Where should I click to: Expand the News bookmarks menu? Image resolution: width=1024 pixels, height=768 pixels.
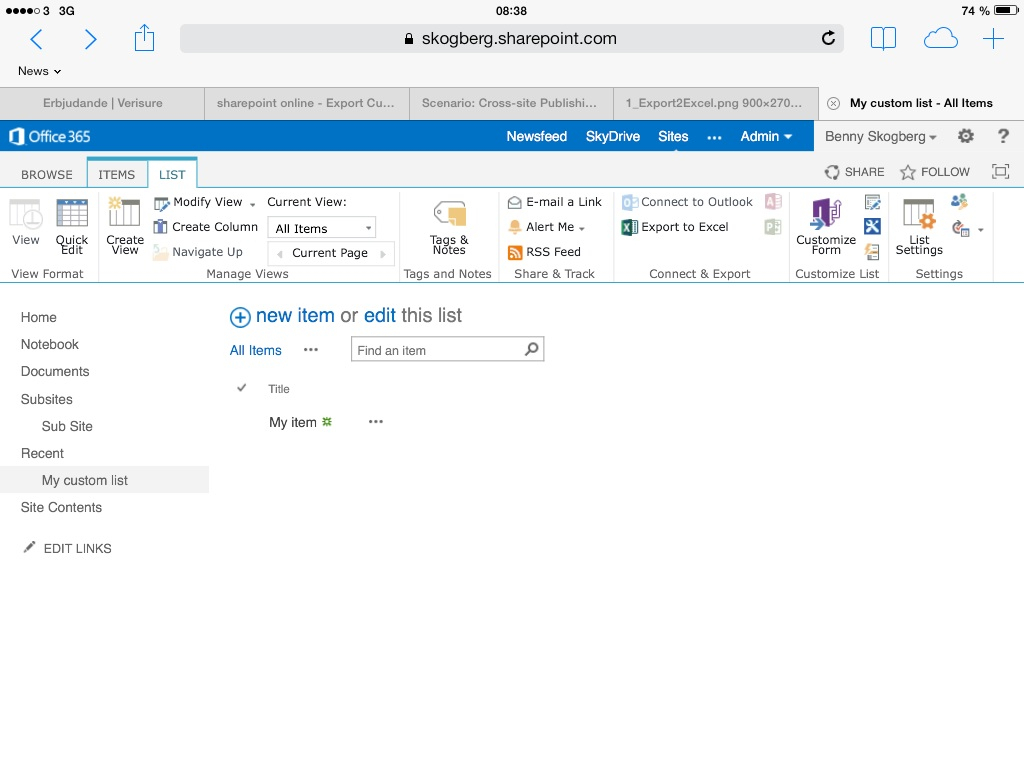coord(38,71)
